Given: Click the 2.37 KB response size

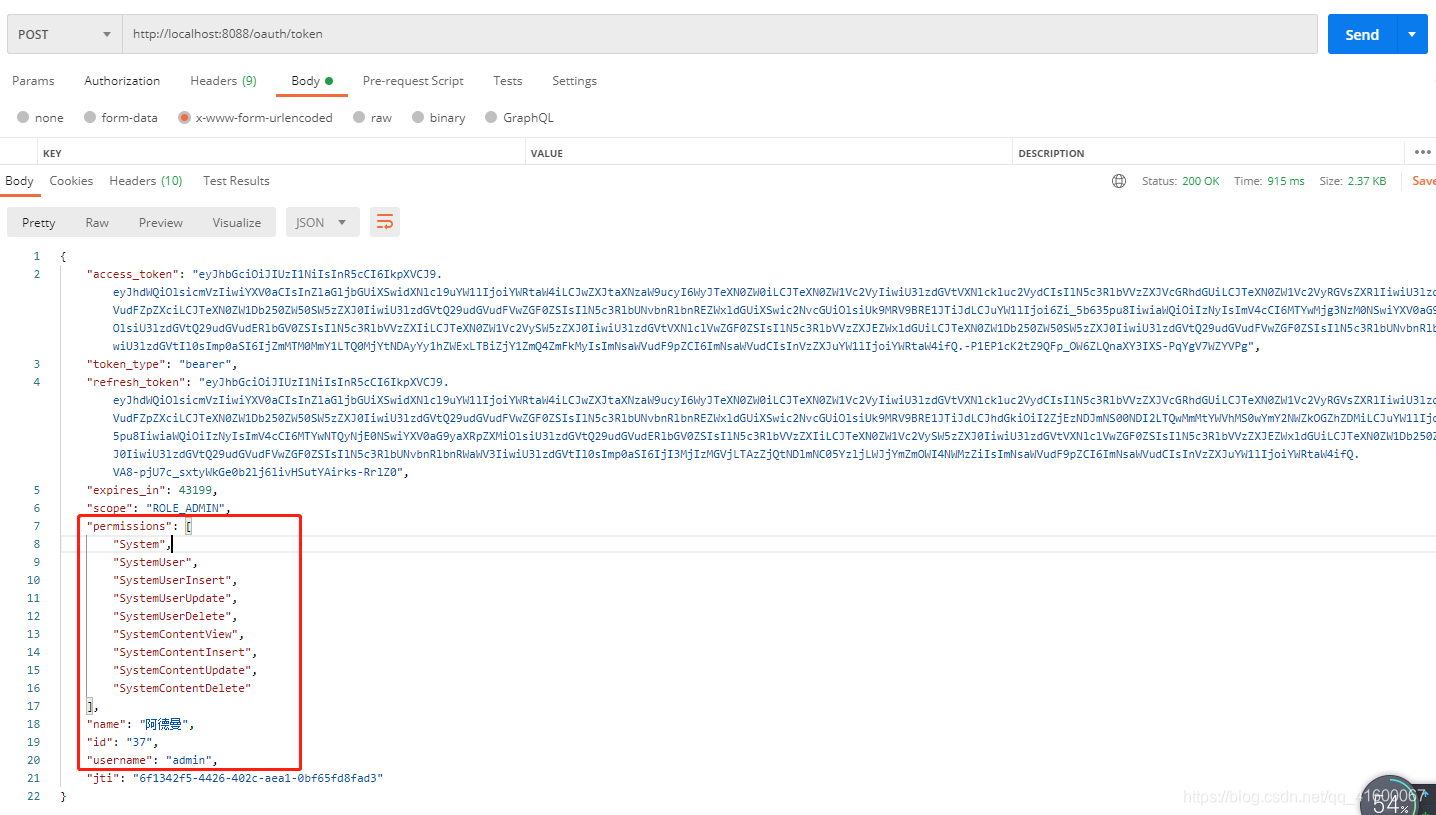Looking at the screenshot, I should (1367, 181).
